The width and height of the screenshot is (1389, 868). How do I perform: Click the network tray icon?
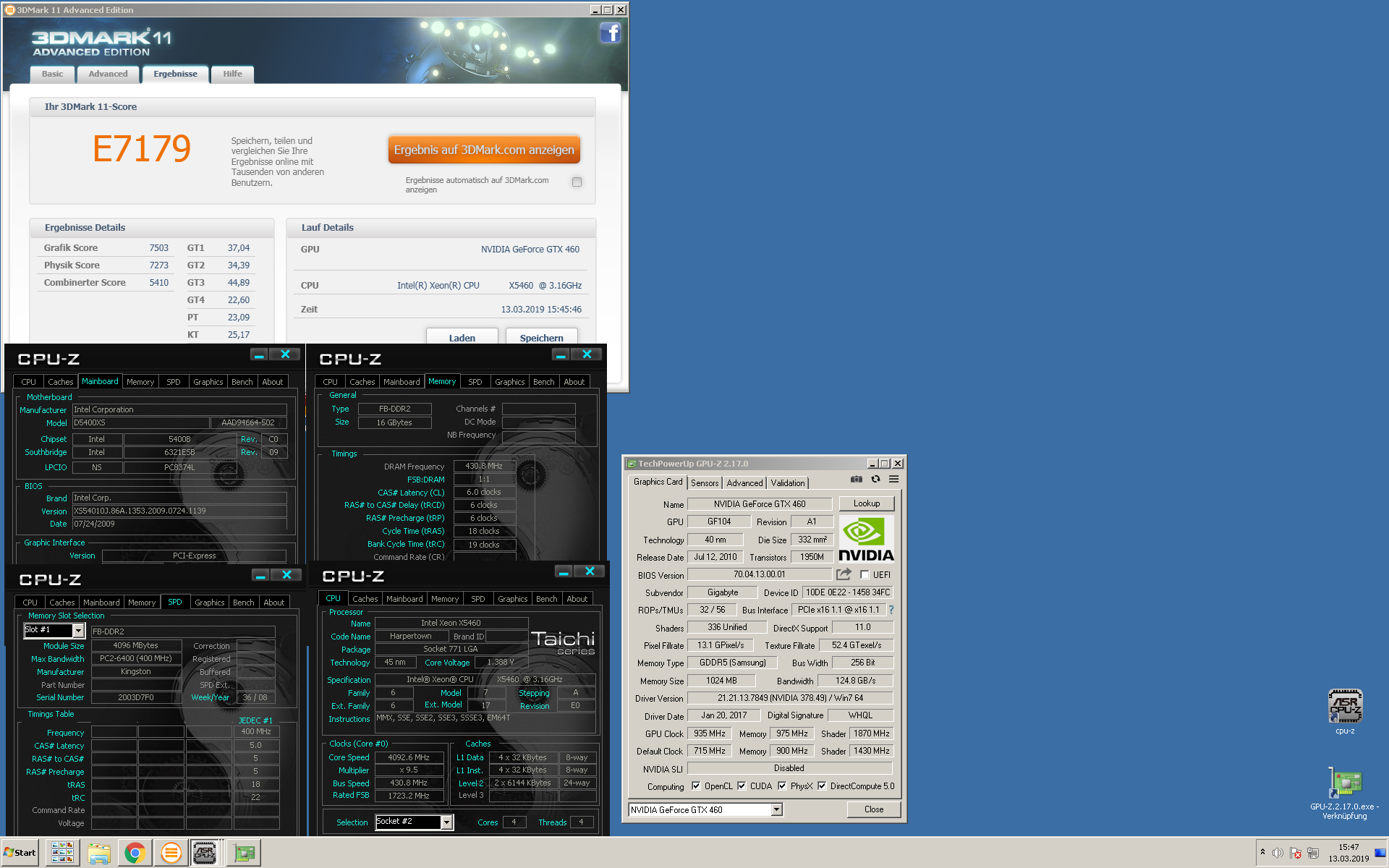click(x=1313, y=854)
